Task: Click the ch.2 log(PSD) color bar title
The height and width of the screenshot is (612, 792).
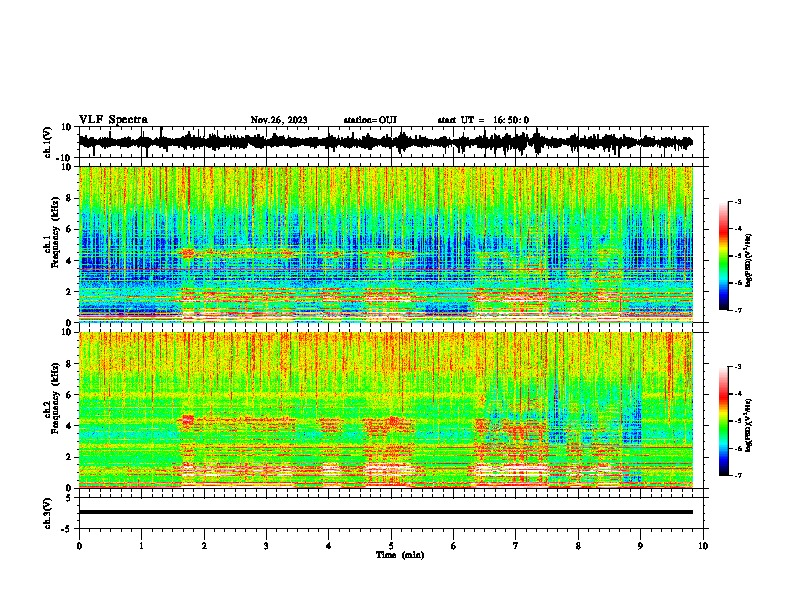Action: tap(748, 425)
